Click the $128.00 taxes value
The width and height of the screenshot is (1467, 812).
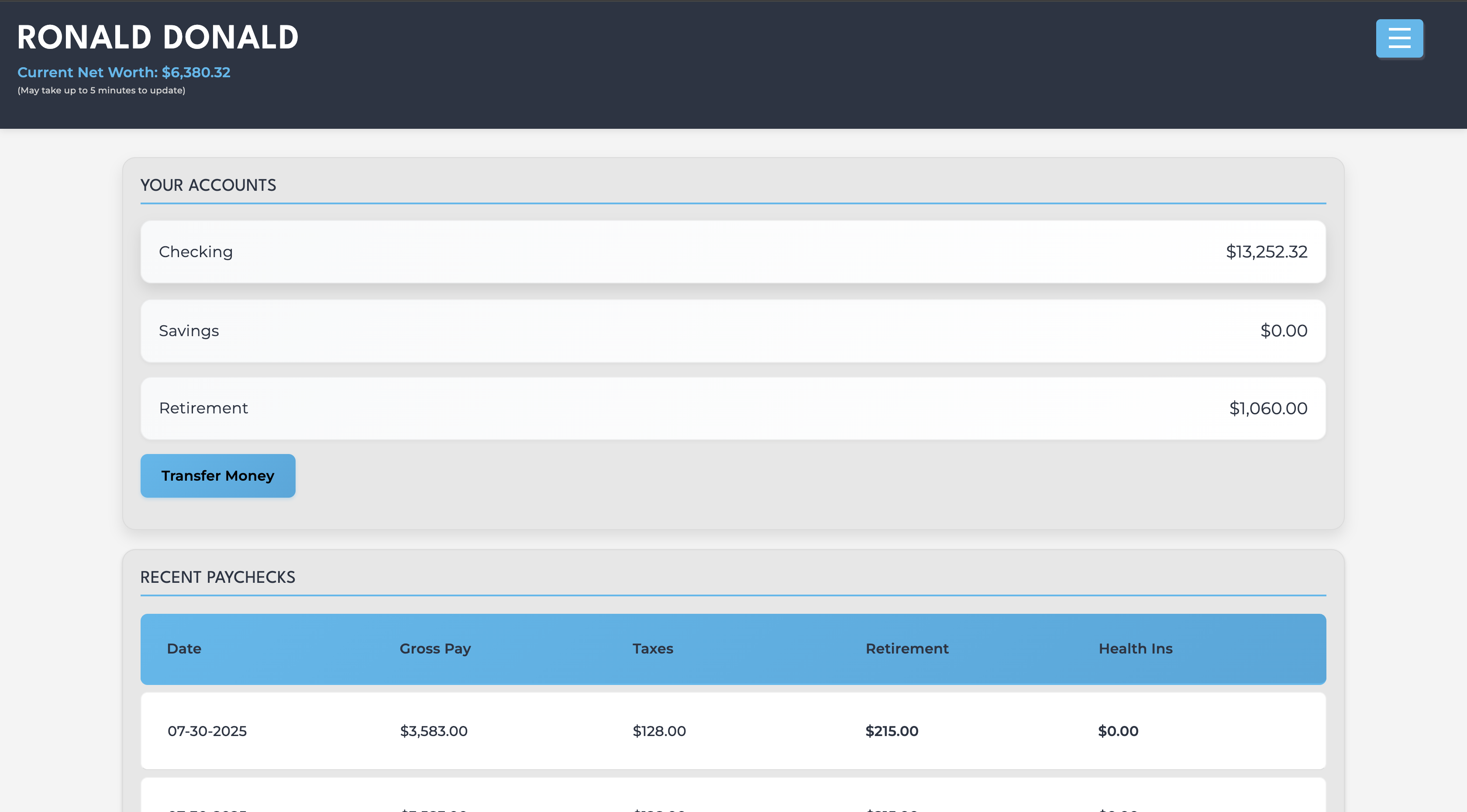tap(659, 731)
